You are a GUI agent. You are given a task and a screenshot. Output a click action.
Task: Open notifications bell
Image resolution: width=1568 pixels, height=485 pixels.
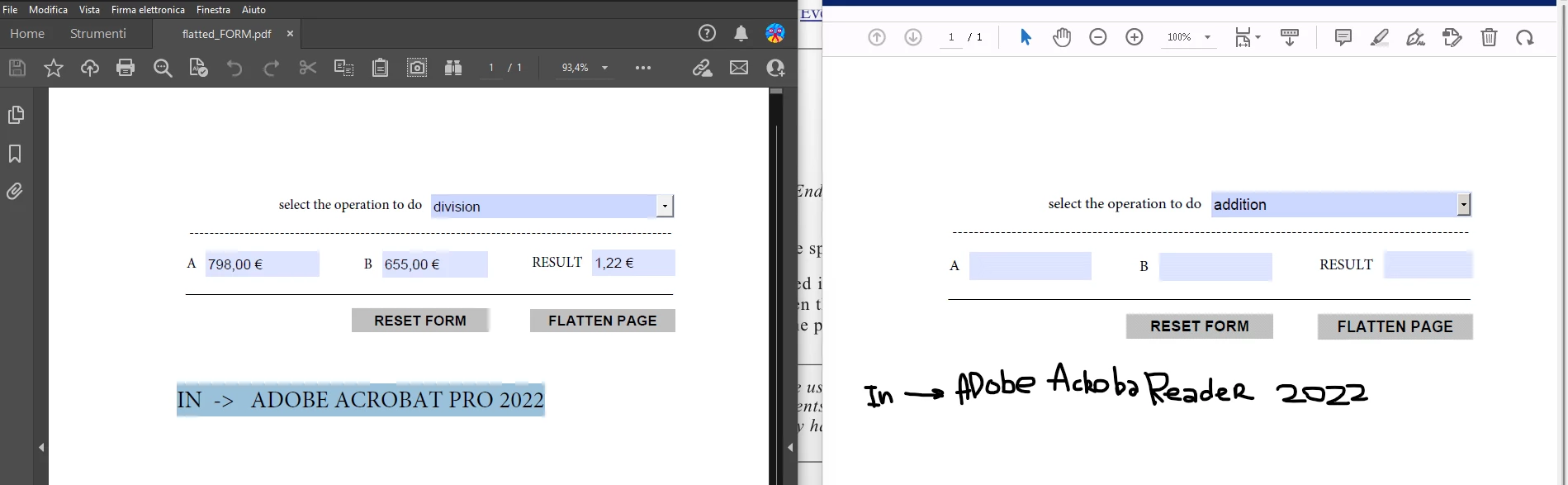[741, 33]
